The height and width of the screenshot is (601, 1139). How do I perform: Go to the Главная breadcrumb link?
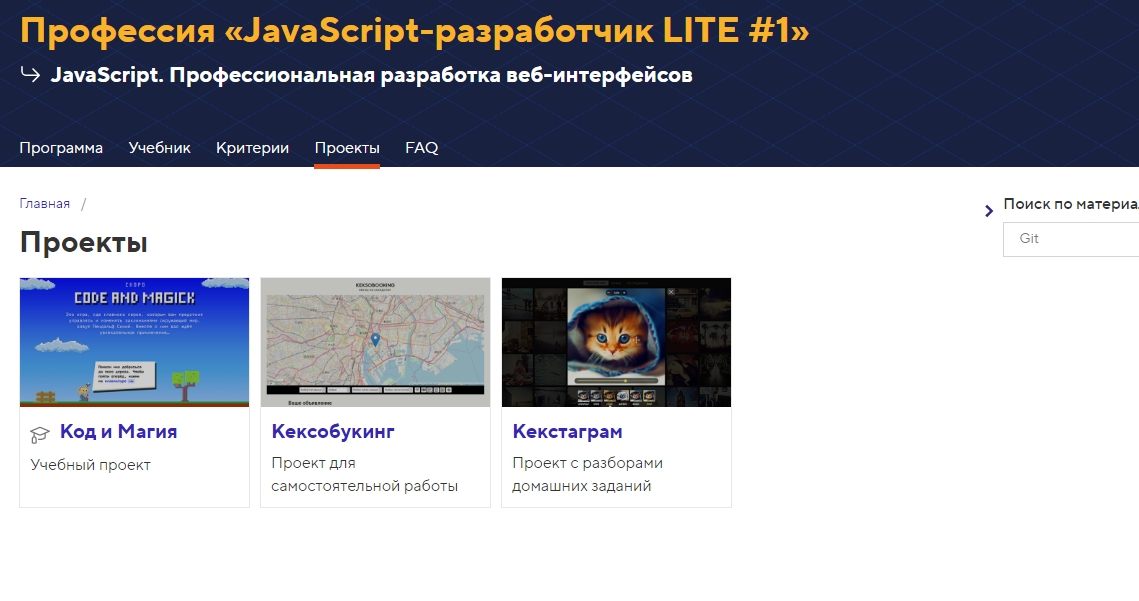click(x=44, y=203)
